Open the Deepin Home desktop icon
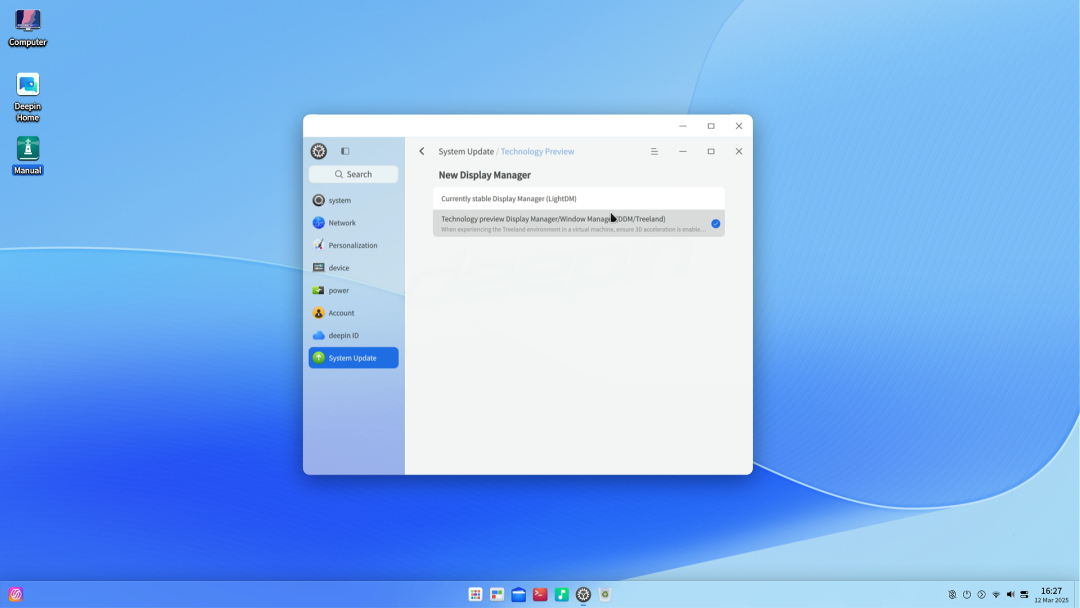 28,96
